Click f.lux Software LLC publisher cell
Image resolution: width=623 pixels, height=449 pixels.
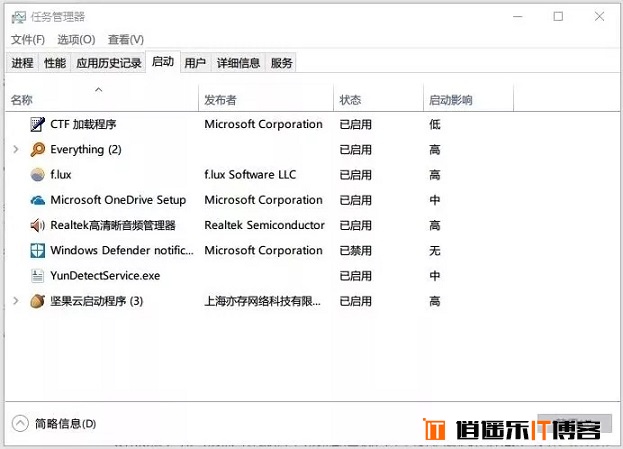[250, 175]
